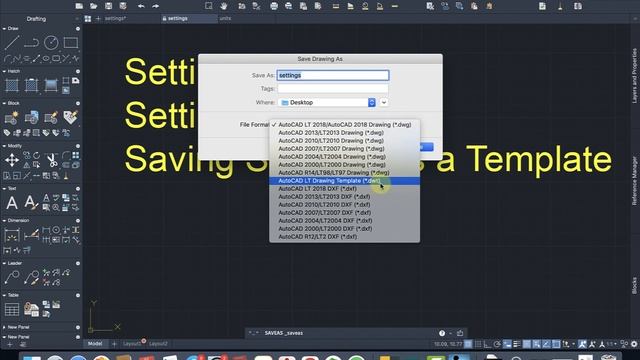640x360 pixels.
Task: Click the Save icon in top toolbar
Action: pos(108,6)
